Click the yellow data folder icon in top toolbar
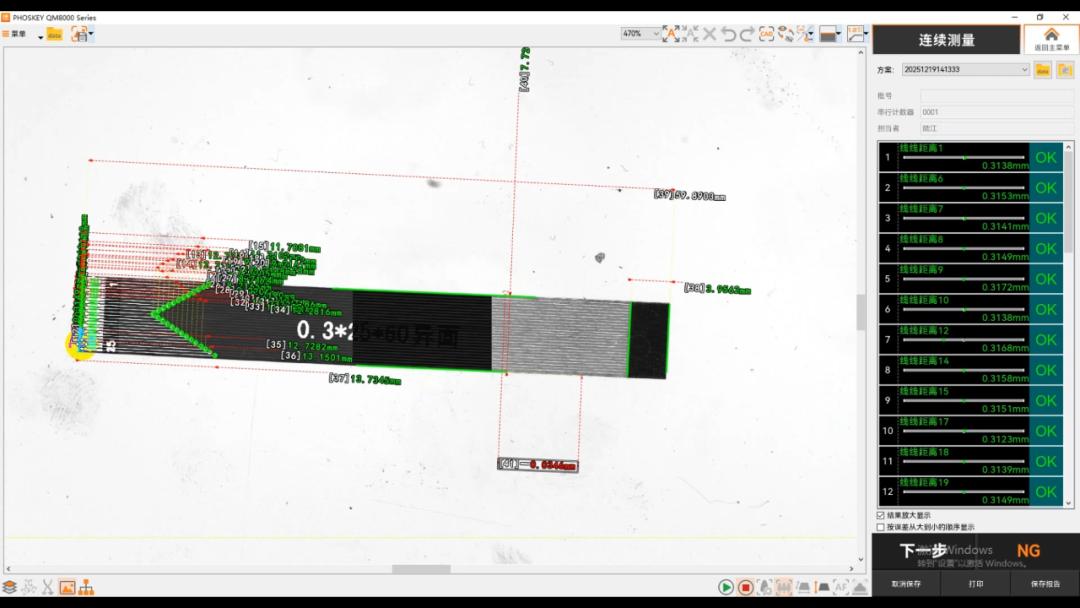The height and width of the screenshot is (608, 1080). tap(55, 34)
